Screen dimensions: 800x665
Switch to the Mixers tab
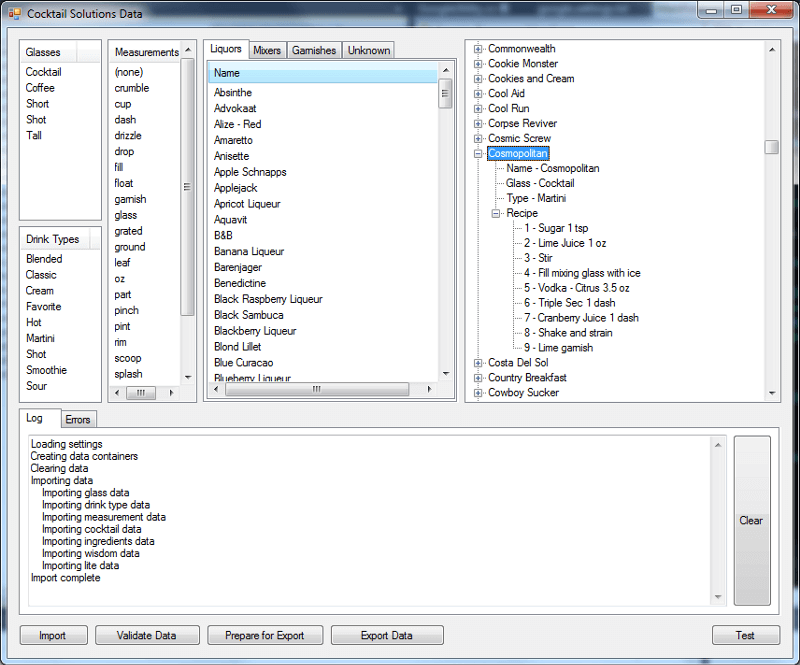pos(267,49)
